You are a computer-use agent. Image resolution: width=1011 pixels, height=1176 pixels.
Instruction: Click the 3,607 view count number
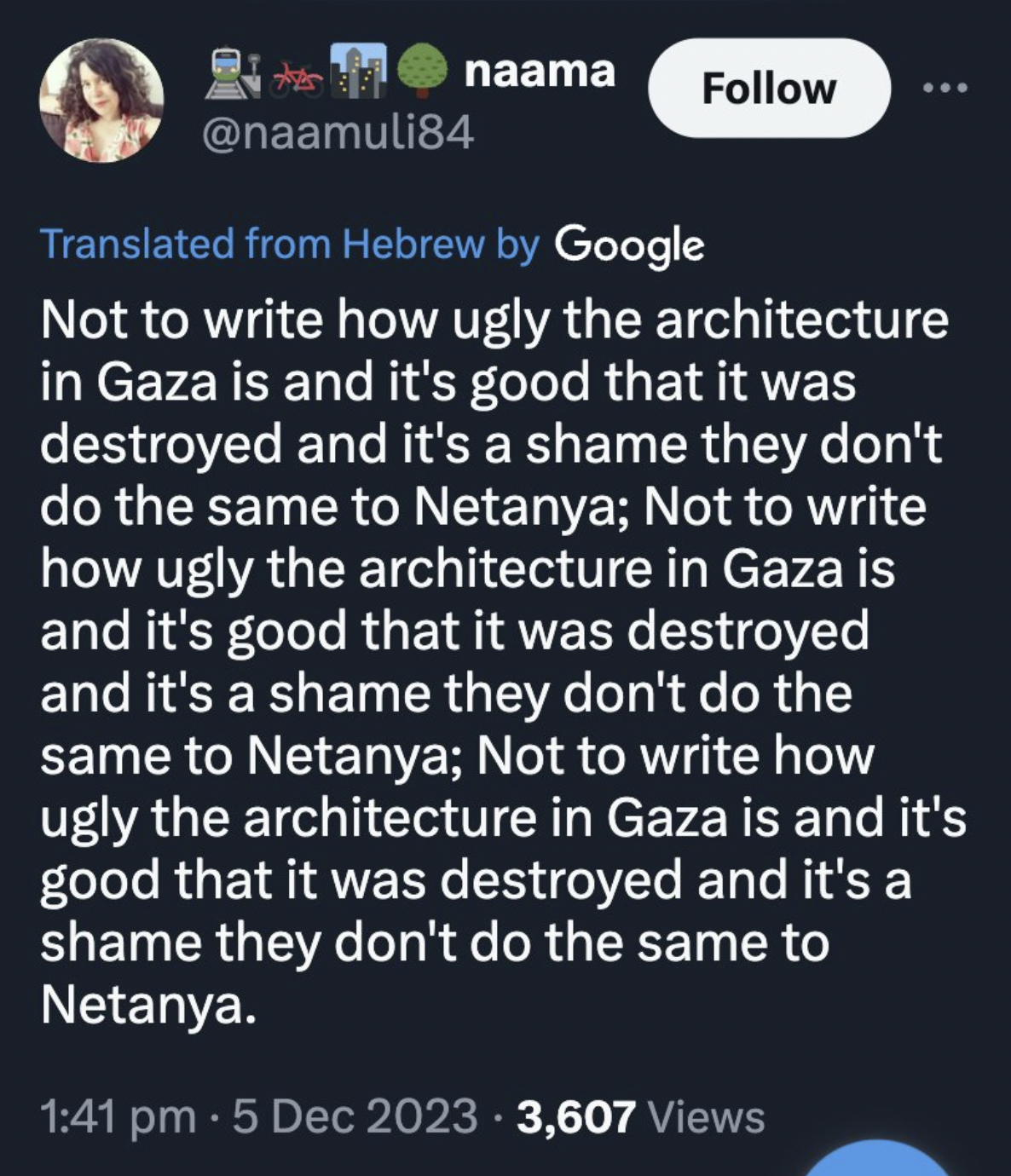click(x=575, y=1116)
